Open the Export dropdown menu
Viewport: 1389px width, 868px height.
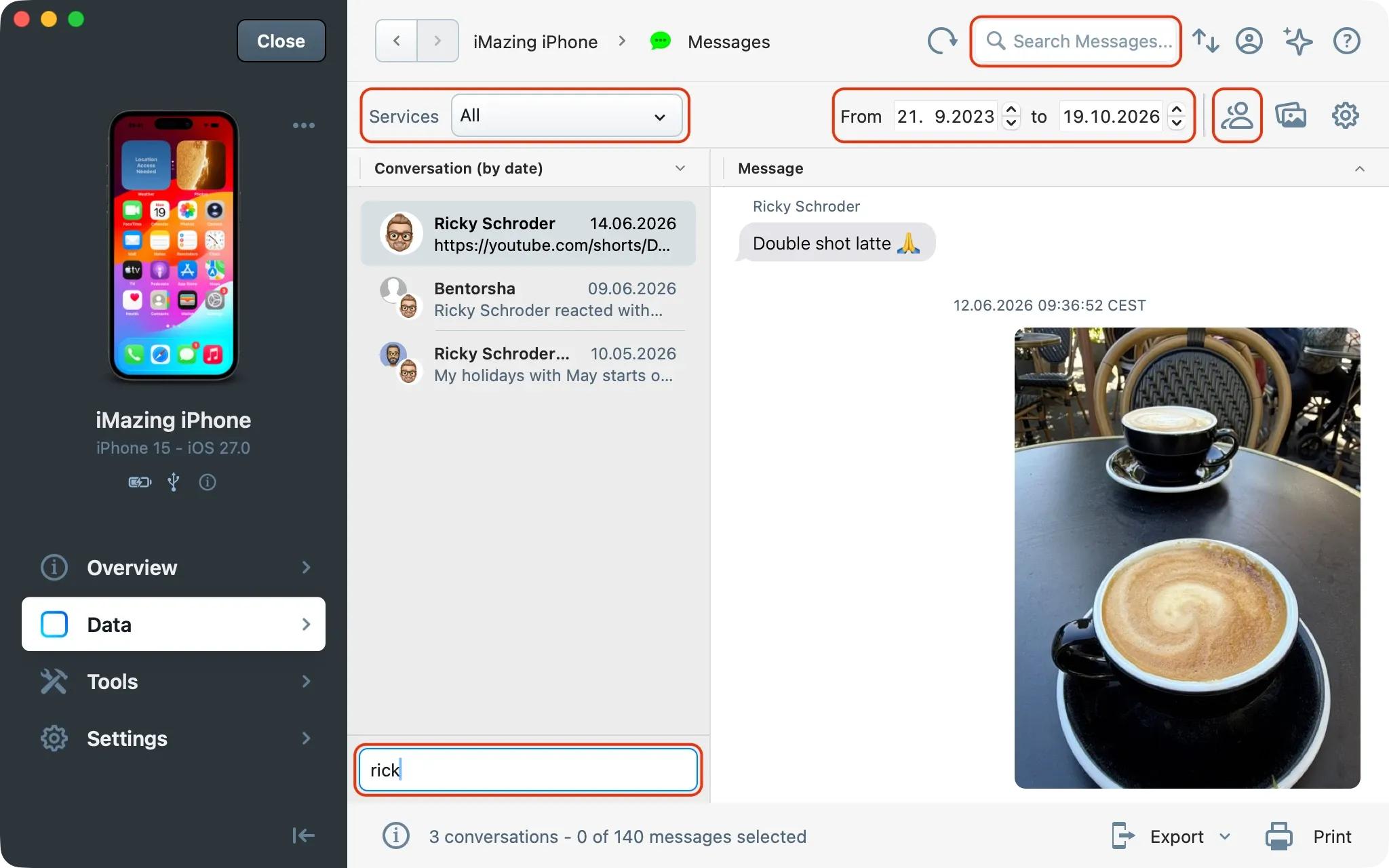point(1171,836)
